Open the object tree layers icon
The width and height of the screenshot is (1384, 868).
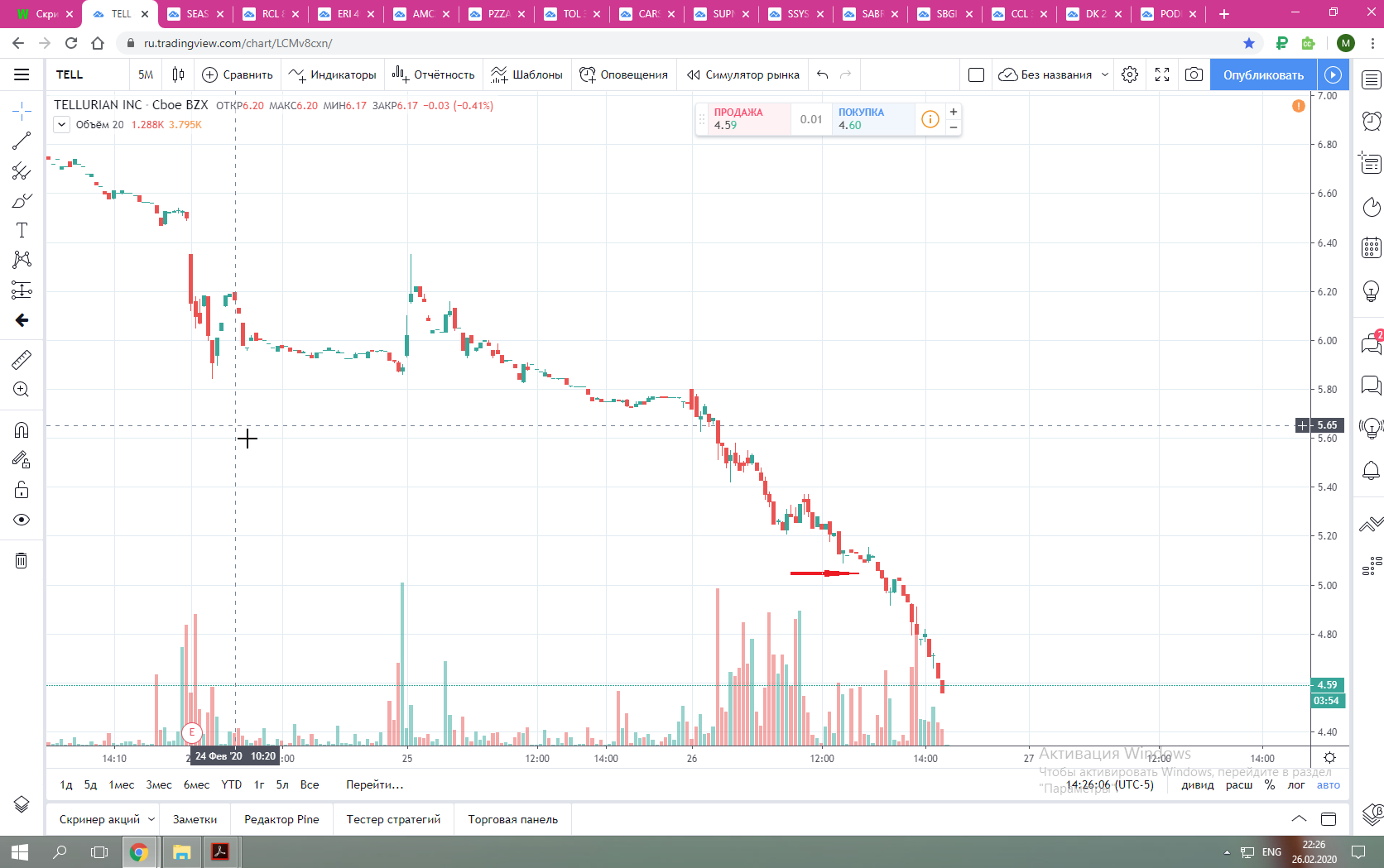tap(22, 804)
